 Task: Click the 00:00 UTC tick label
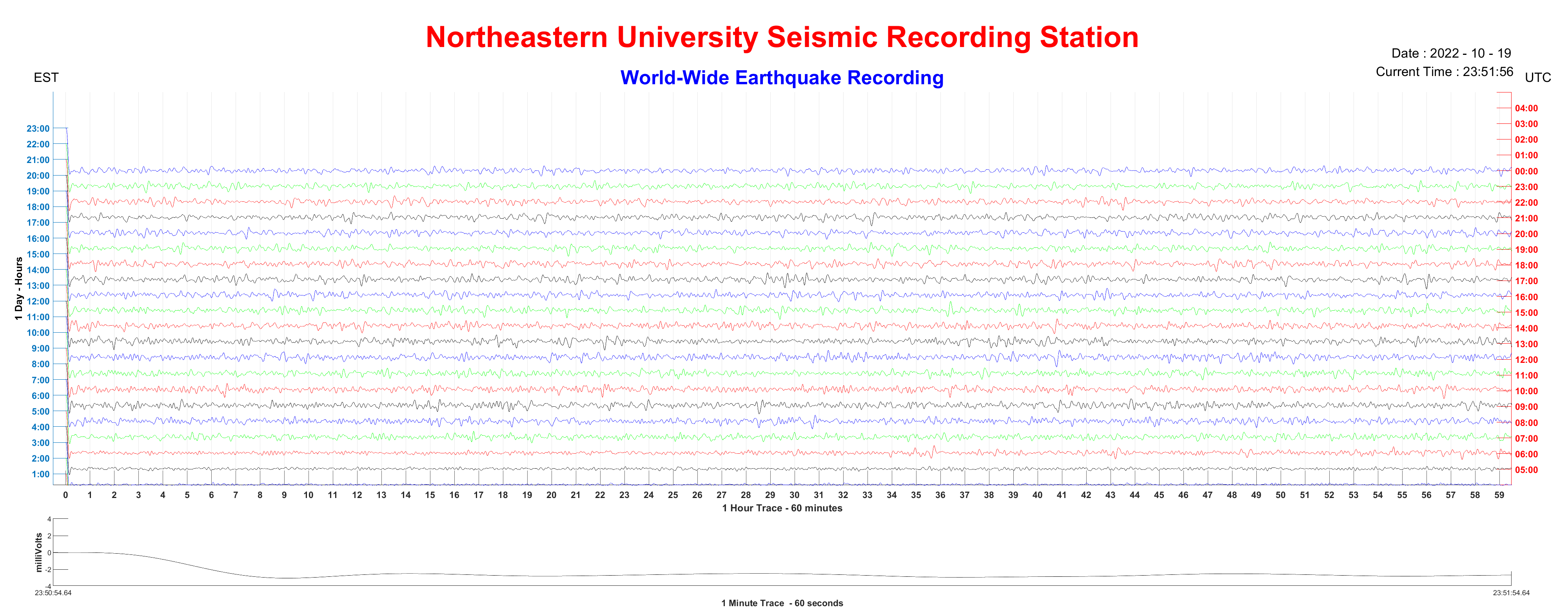1526,172
